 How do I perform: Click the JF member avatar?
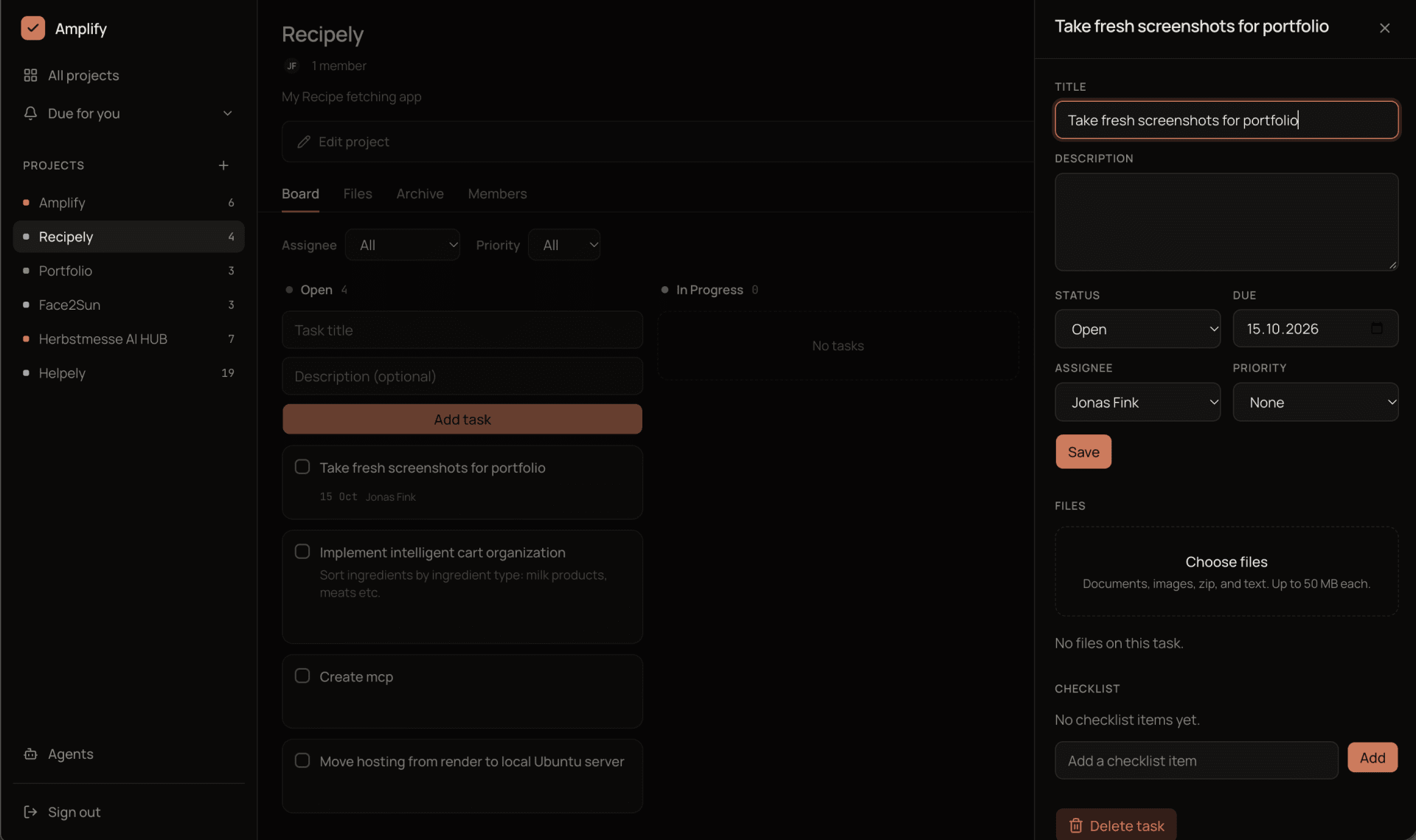tap(291, 66)
